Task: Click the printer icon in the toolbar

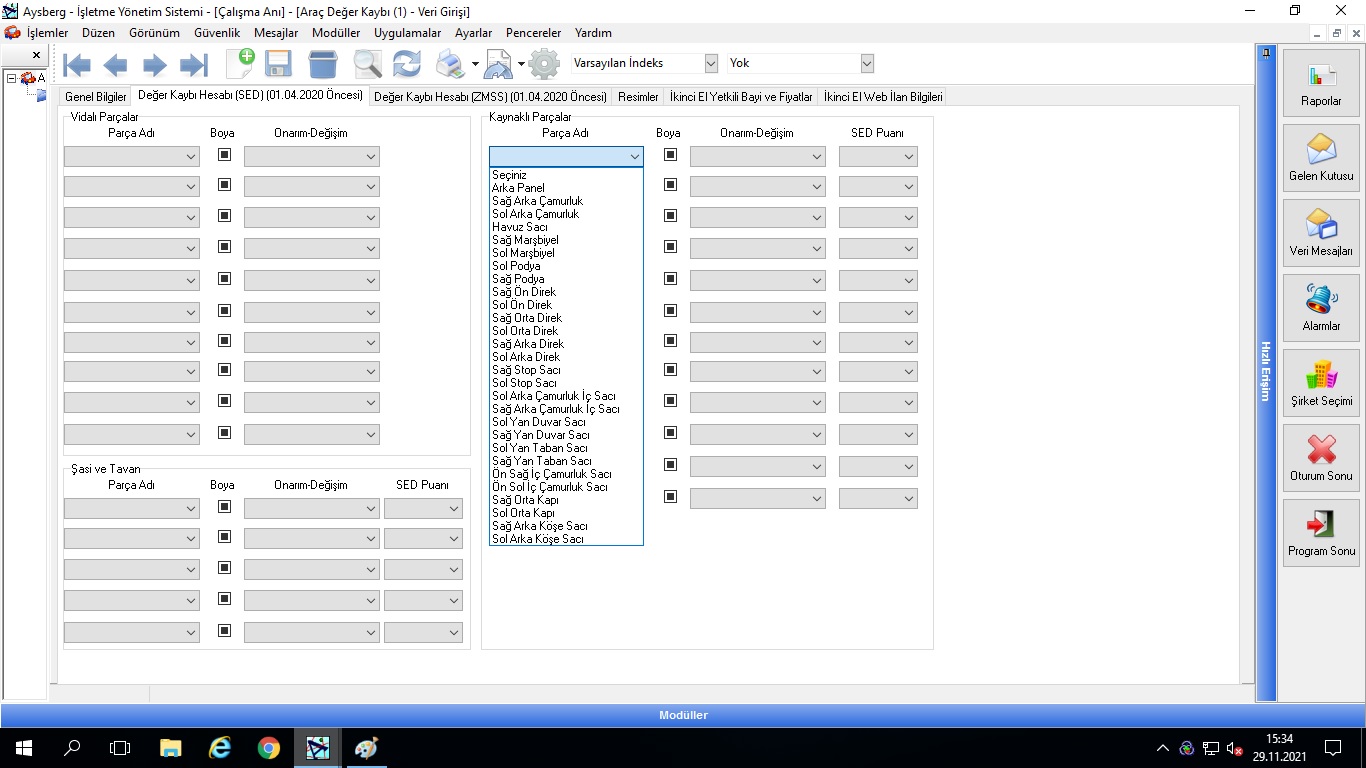Action: [450, 65]
